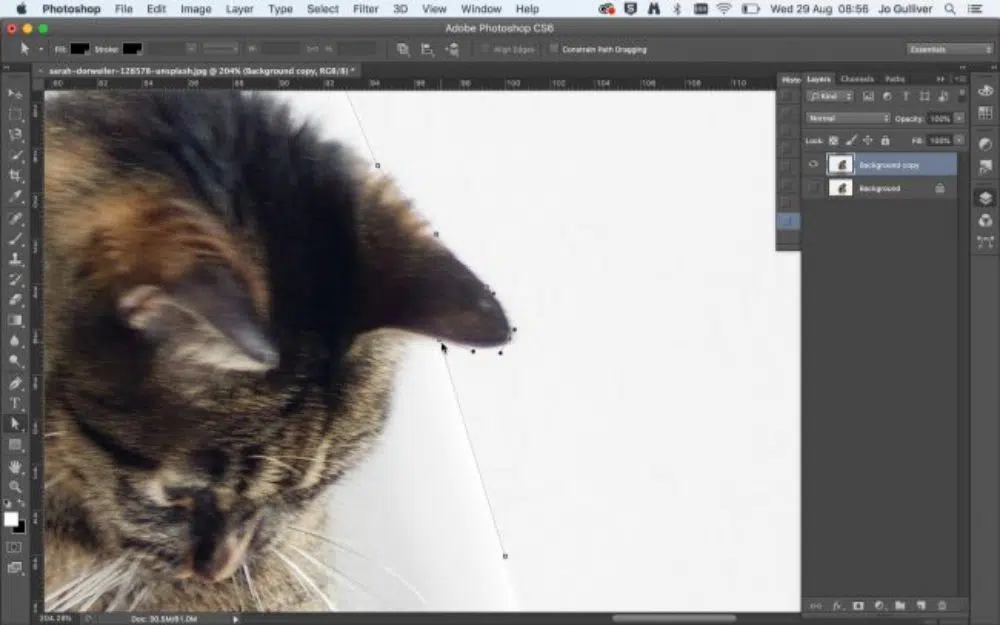Pick the Eyedropper tool
This screenshot has height=625, width=1000.
coord(15,197)
